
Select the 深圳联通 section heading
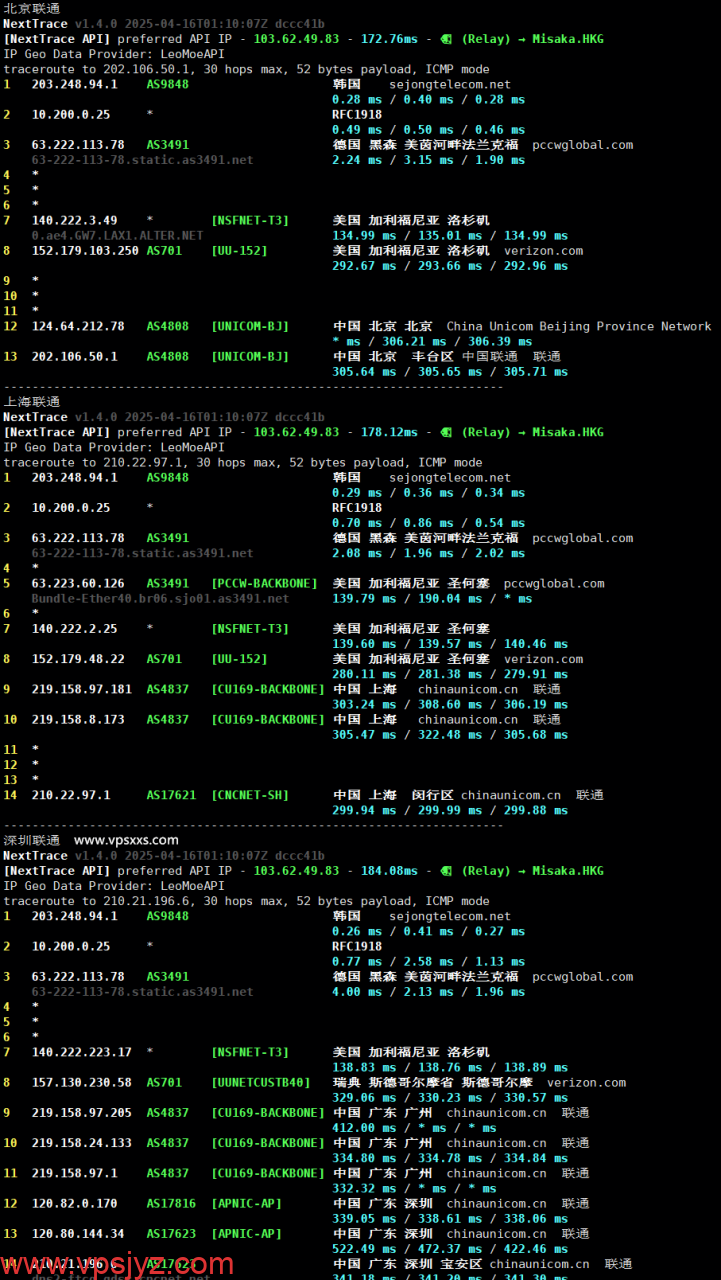[x=32, y=840]
